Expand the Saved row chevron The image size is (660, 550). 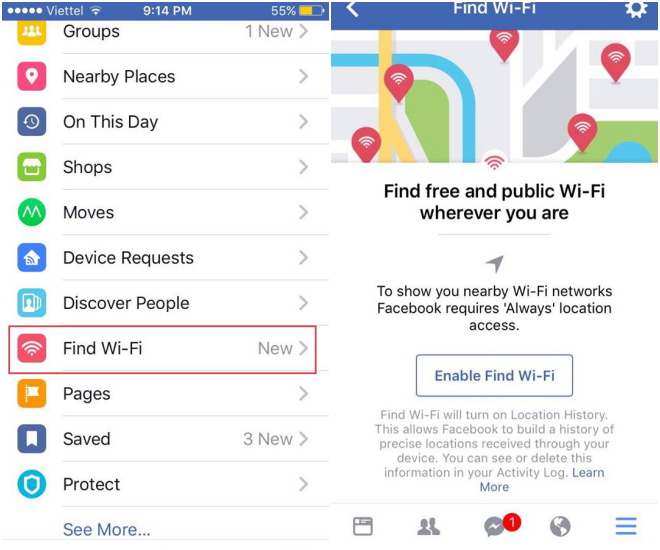(303, 439)
